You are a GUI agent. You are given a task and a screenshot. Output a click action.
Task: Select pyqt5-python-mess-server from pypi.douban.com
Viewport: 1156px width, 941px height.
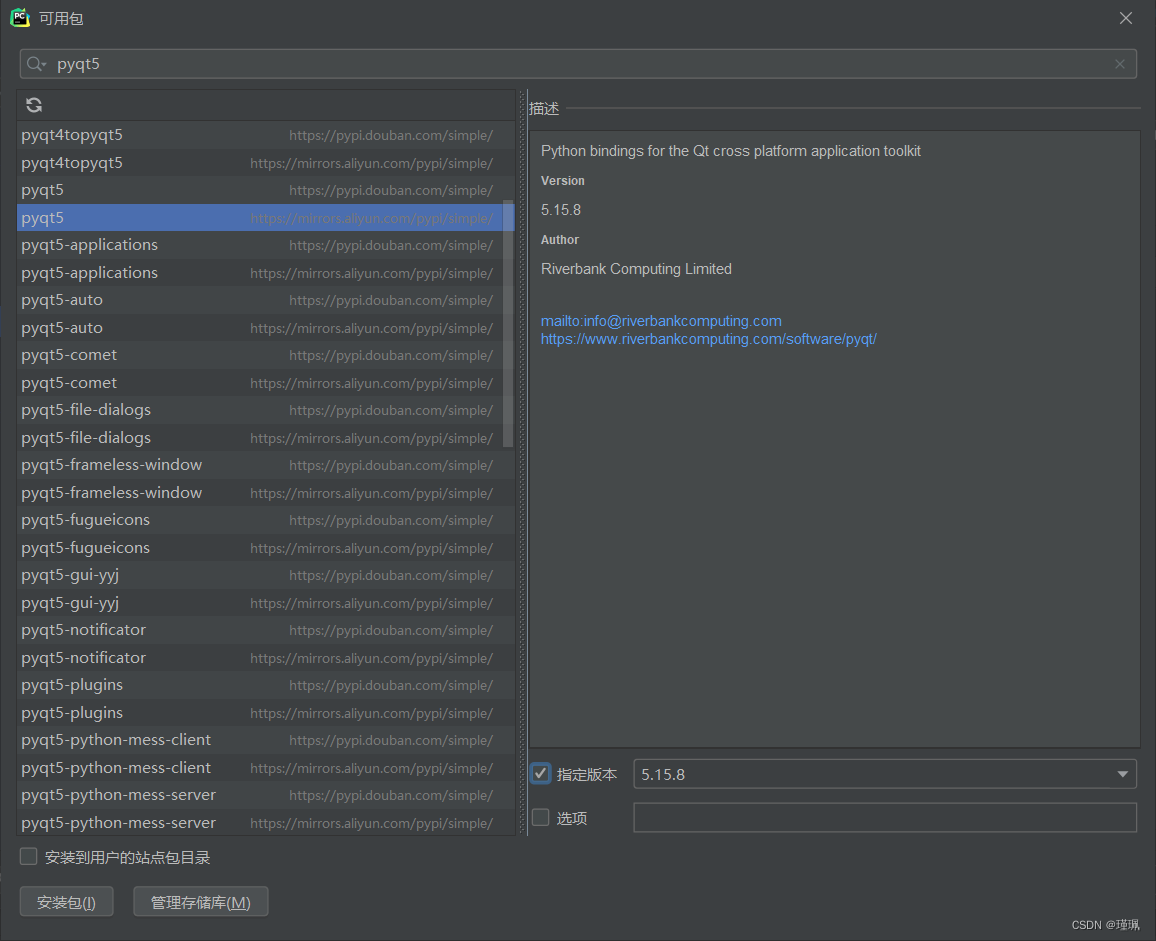(x=265, y=794)
